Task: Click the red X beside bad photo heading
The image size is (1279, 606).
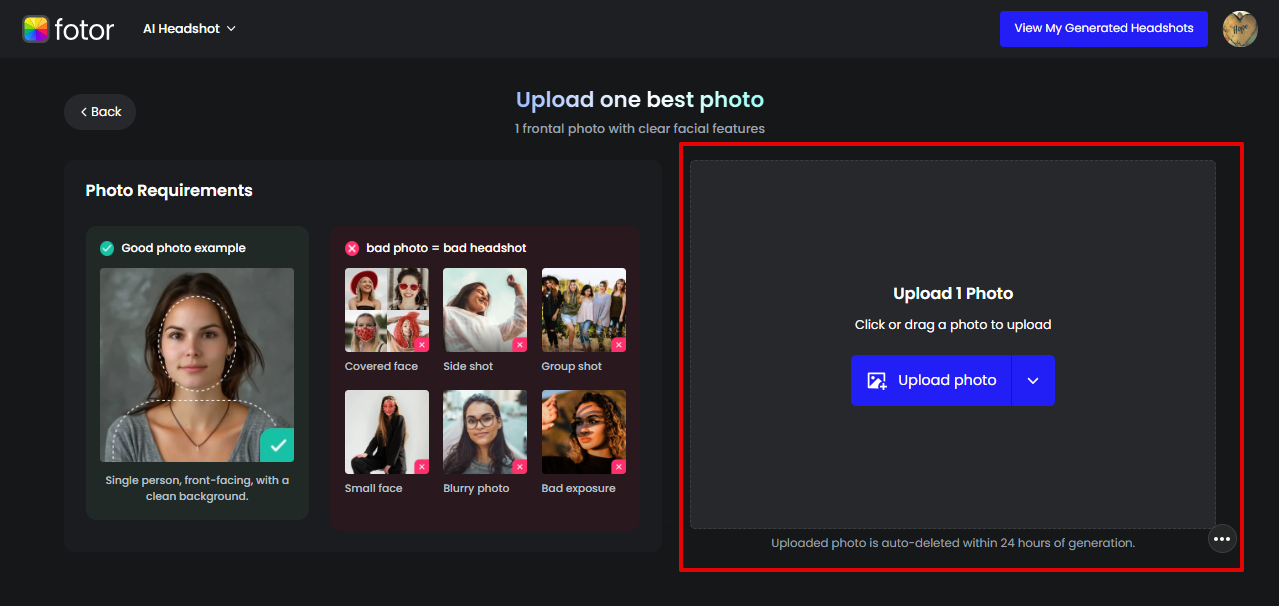Action: [352, 248]
